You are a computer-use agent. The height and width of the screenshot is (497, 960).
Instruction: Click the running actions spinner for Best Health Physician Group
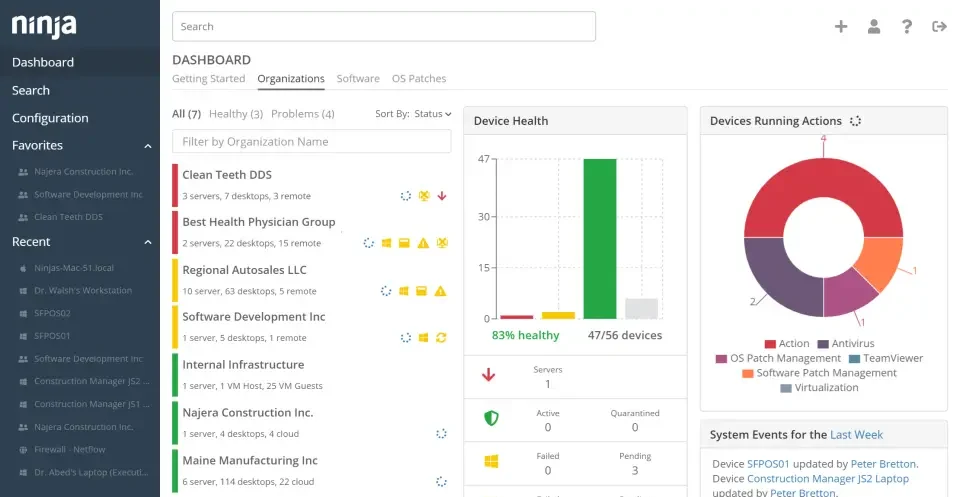[x=369, y=243]
